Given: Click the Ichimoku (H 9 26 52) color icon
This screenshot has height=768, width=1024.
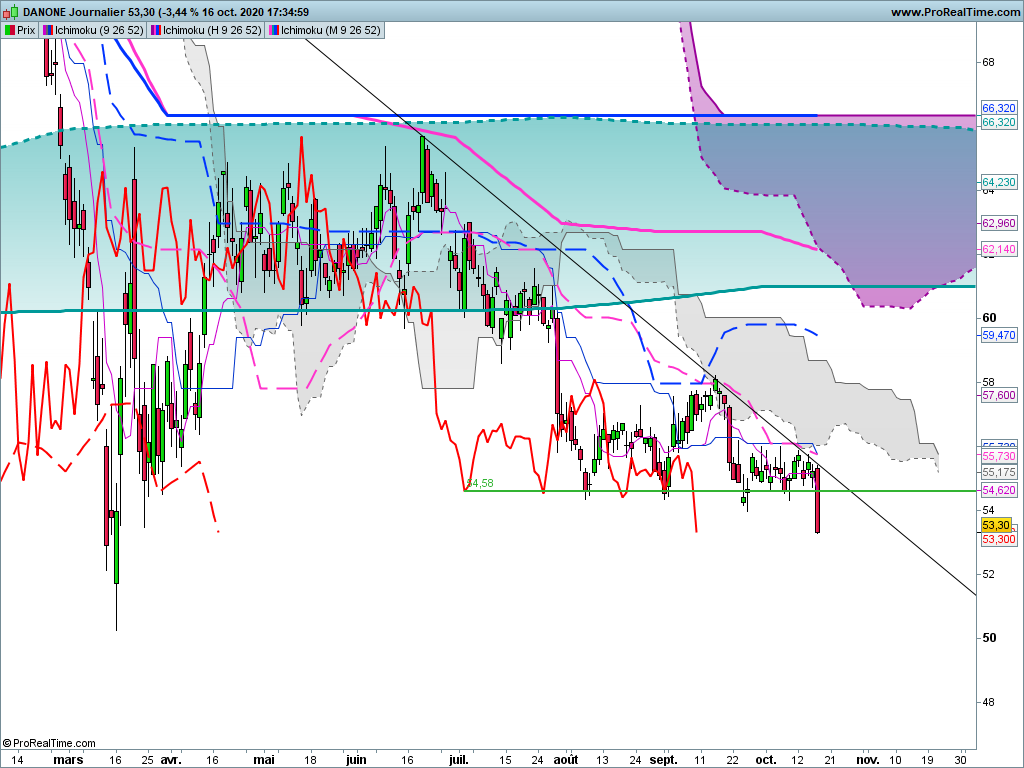Looking at the screenshot, I should [155, 30].
